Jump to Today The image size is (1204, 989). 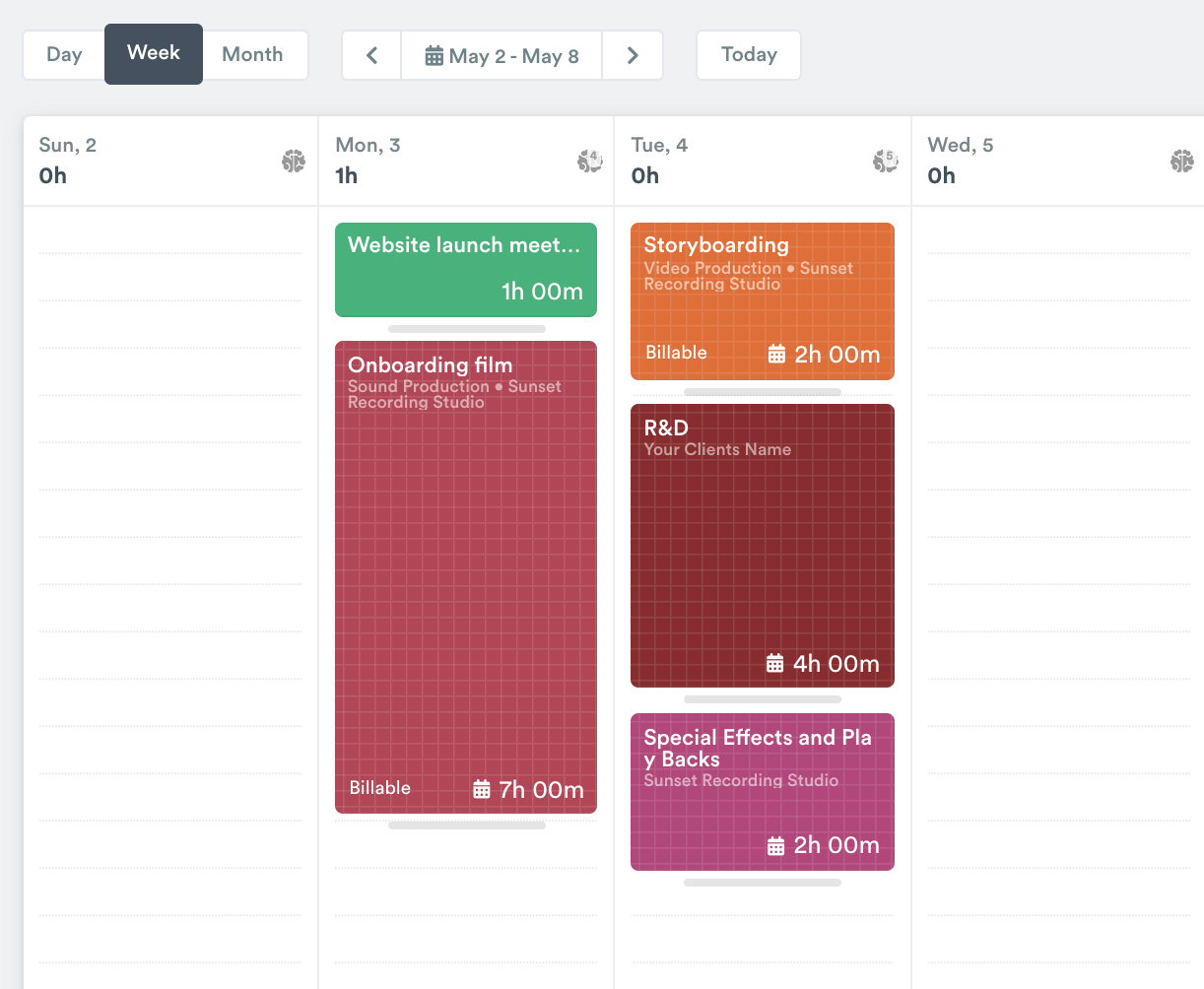point(749,55)
